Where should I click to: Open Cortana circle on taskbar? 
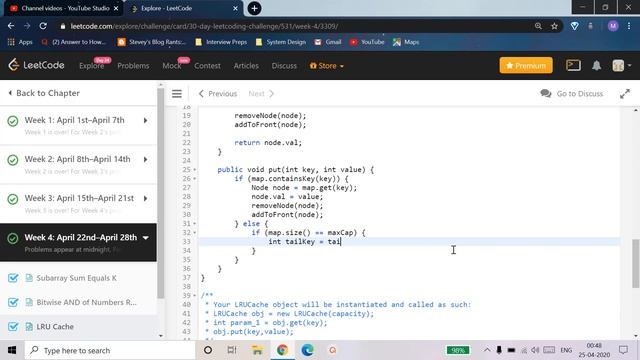coord(208,350)
